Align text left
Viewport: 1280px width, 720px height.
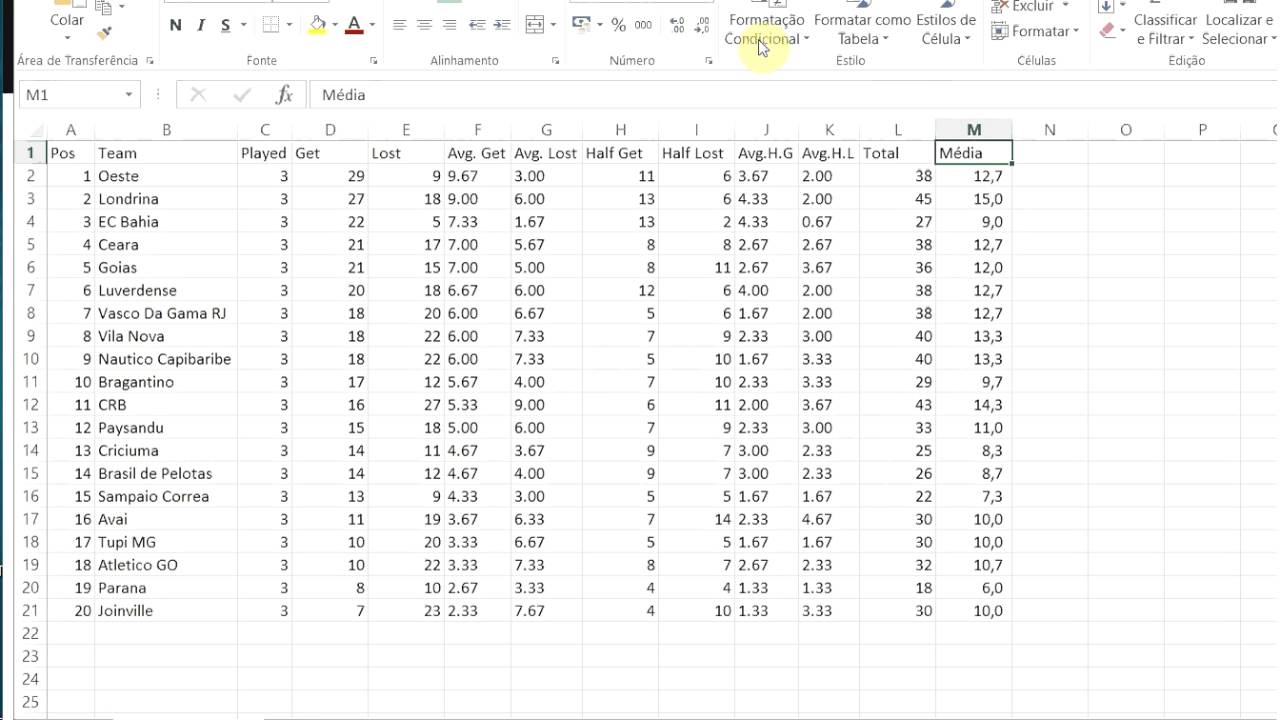(400, 25)
